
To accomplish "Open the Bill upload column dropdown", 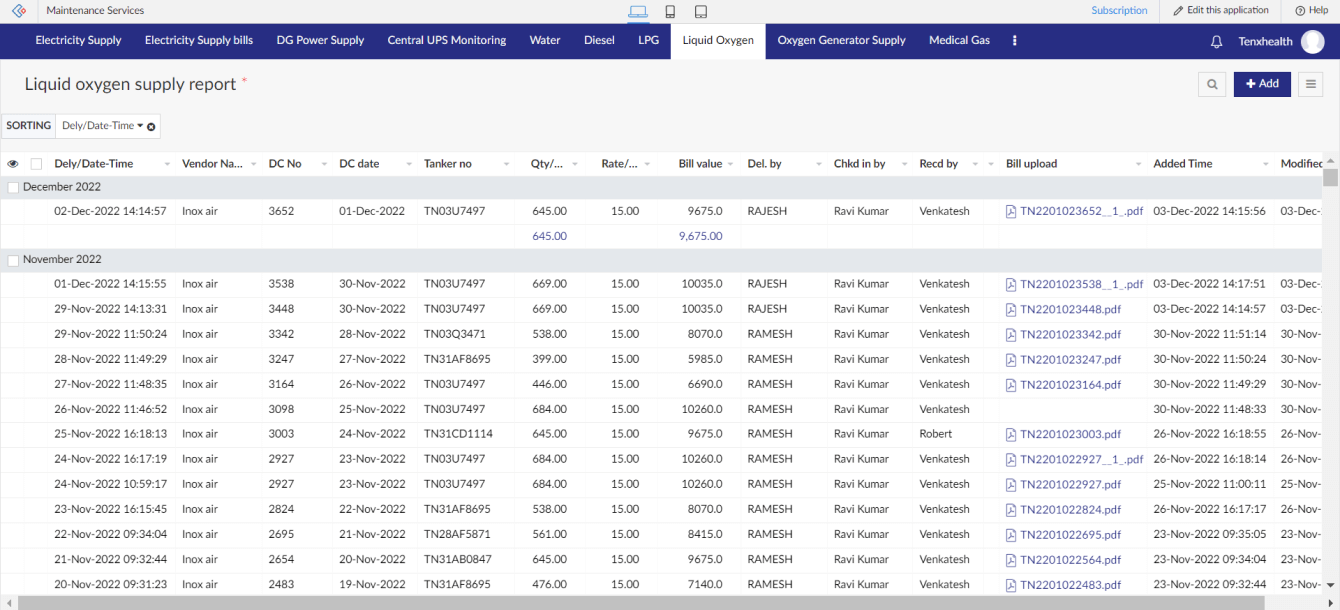I will tap(1138, 164).
